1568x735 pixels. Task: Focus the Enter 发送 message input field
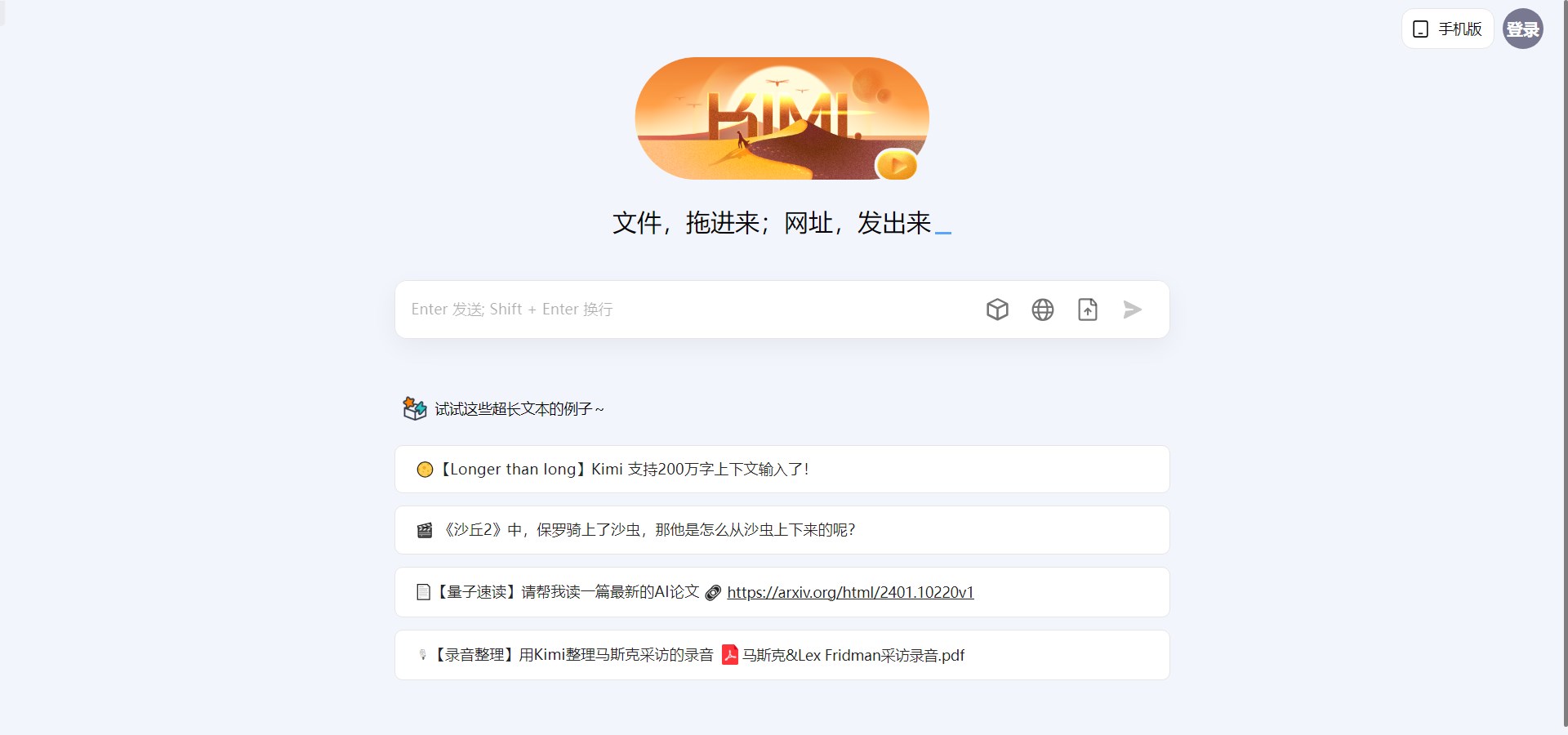coord(690,310)
